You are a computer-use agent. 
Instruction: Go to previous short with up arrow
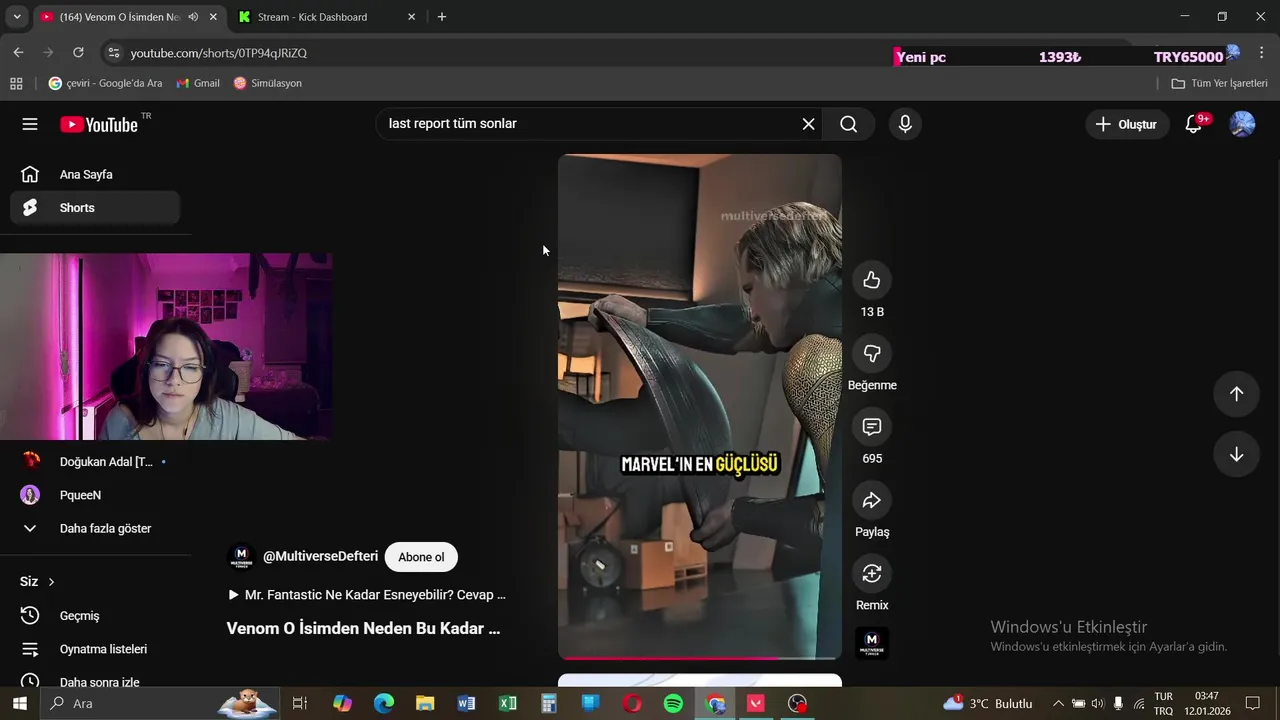pos(1236,394)
